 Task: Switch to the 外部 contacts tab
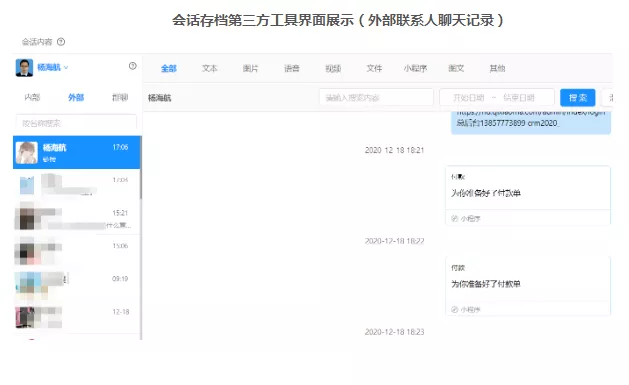click(x=76, y=97)
